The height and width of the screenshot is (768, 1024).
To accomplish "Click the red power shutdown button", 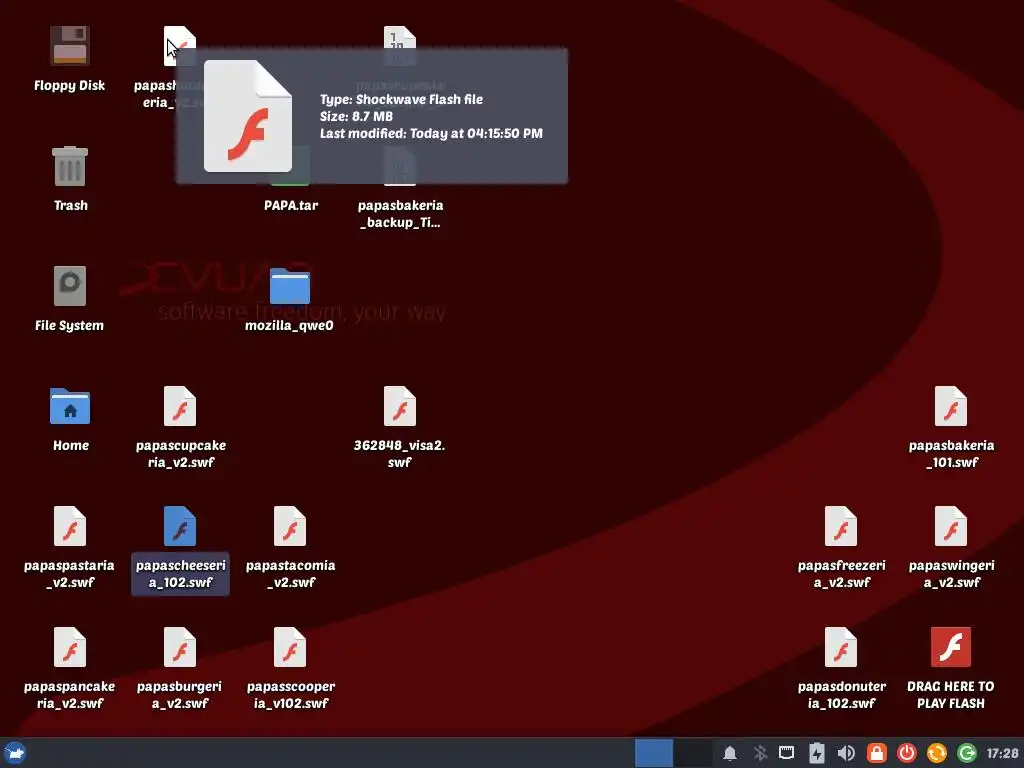I will pos(906,753).
